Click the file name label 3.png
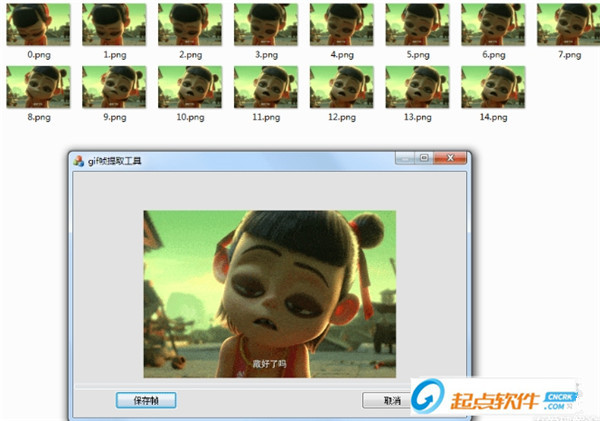The height and width of the screenshot is (421, 600). pos(266,55)
